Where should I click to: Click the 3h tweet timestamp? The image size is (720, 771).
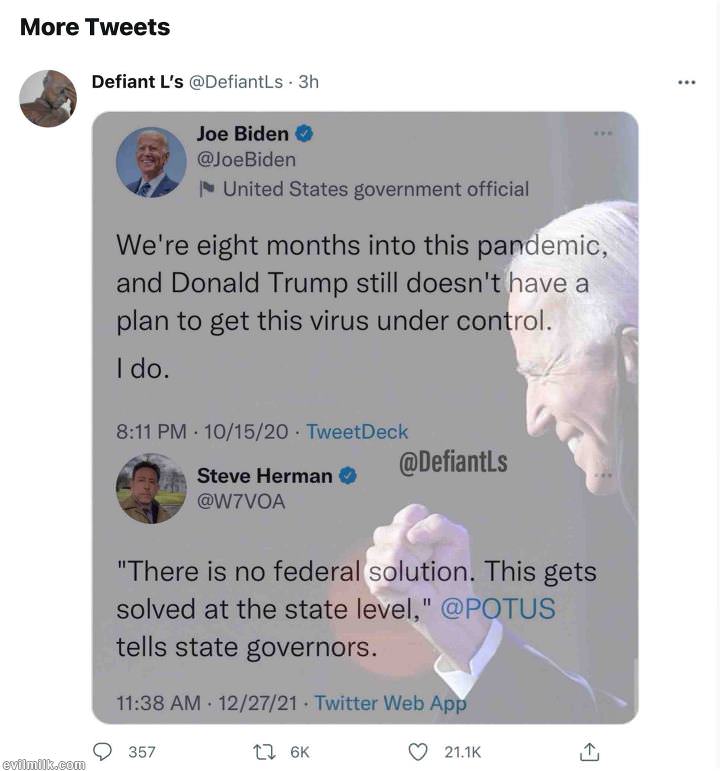[308, 82]
